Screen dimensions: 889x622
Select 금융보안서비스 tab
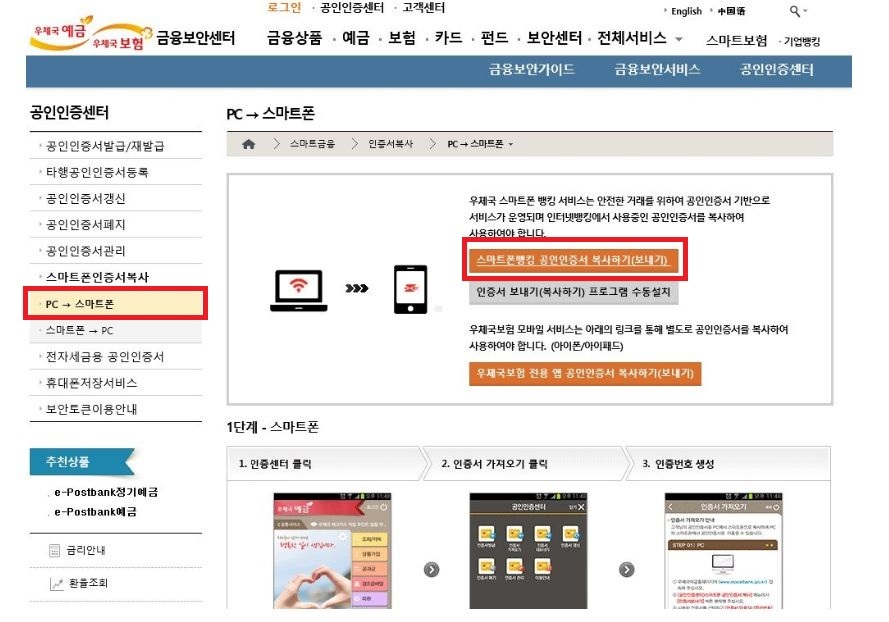tap(658, 70)
